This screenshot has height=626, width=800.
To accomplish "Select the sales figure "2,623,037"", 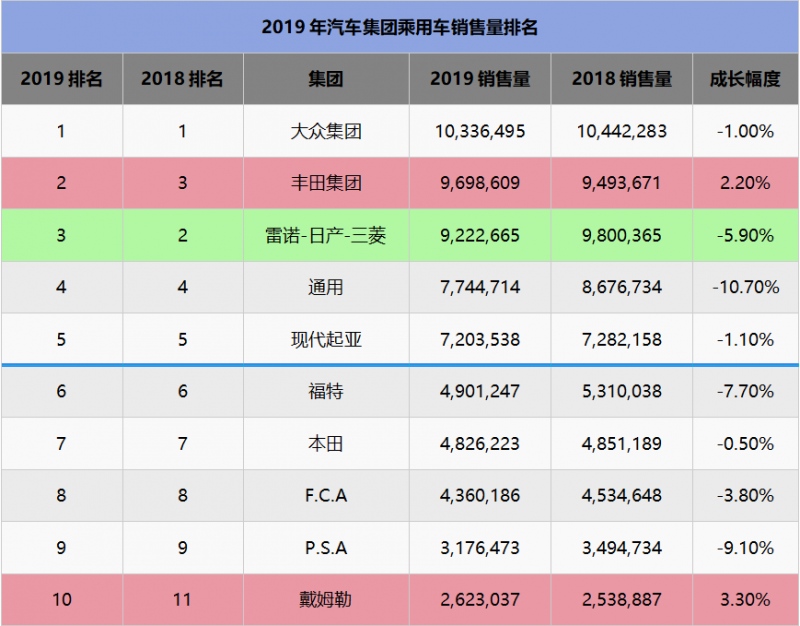I will click(x=480, y=599).
